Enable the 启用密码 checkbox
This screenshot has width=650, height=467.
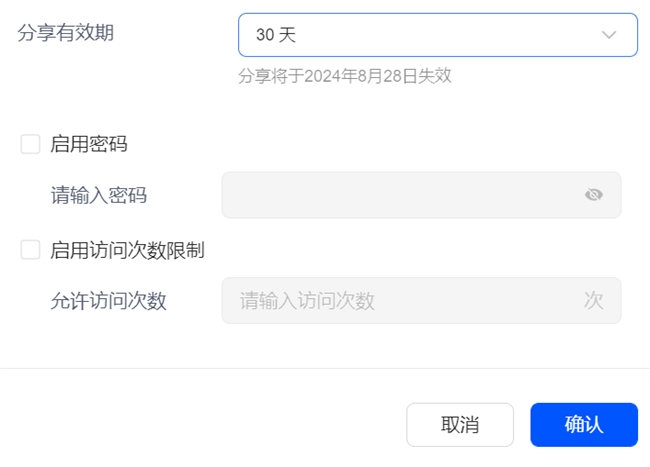[30, 144]
